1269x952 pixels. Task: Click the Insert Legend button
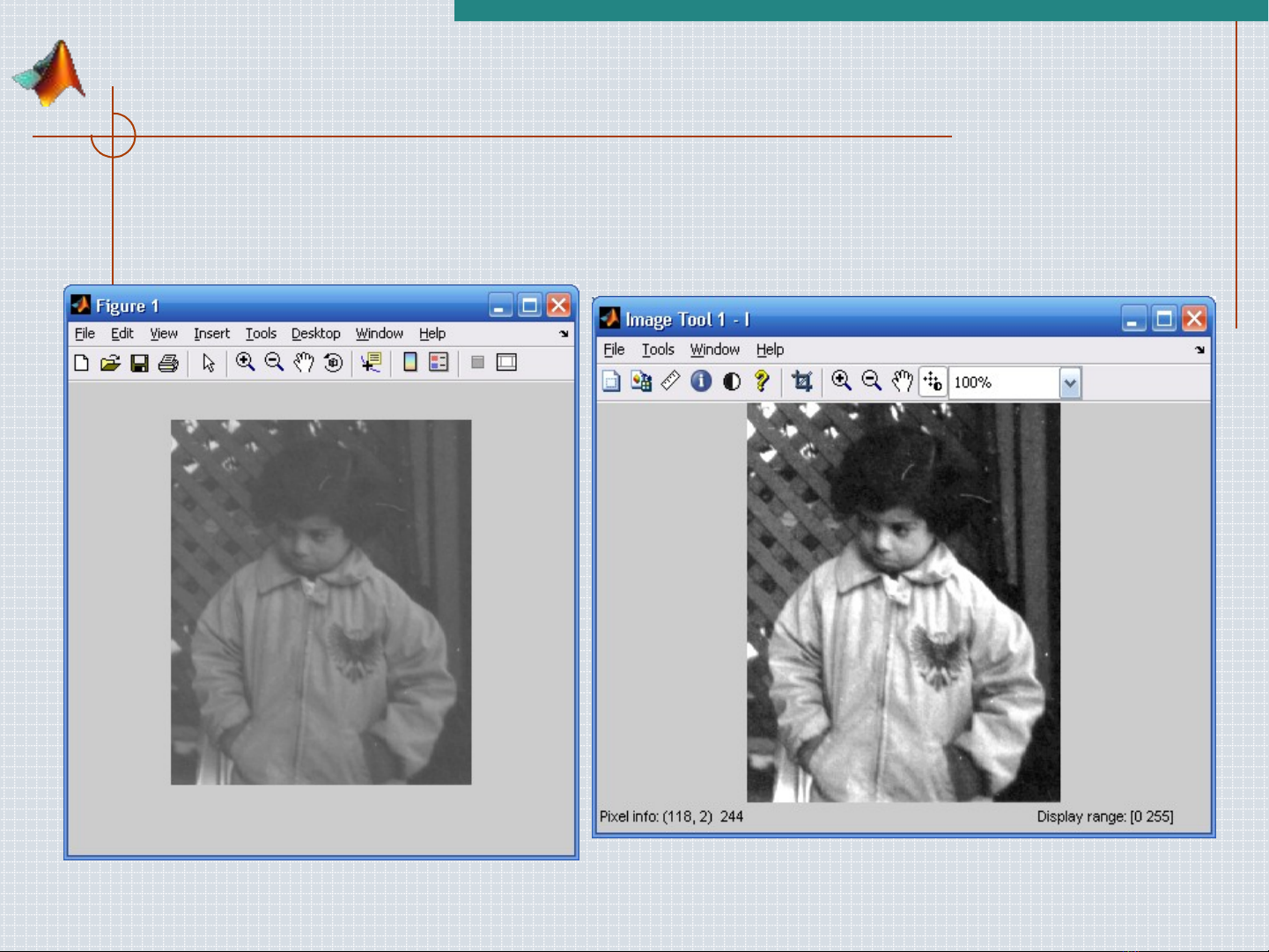coord(439,363)
